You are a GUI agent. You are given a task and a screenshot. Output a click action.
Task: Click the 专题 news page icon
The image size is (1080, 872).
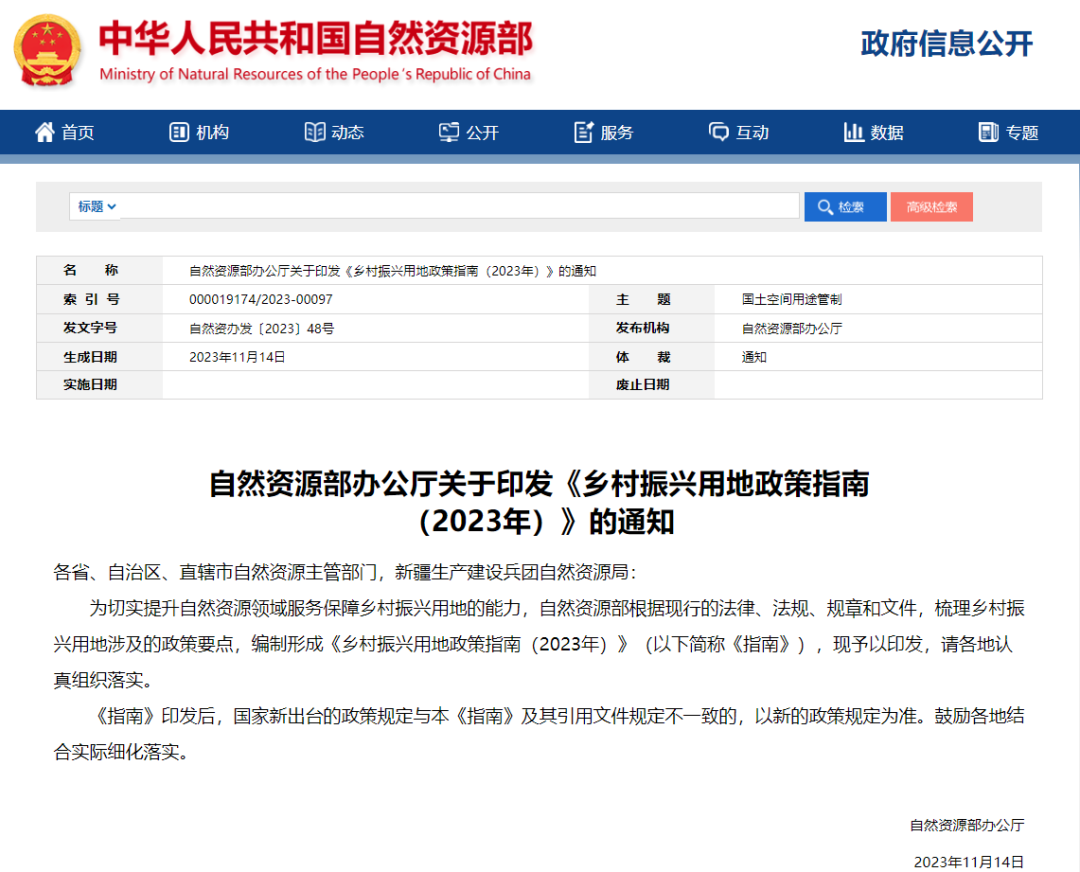989,132
